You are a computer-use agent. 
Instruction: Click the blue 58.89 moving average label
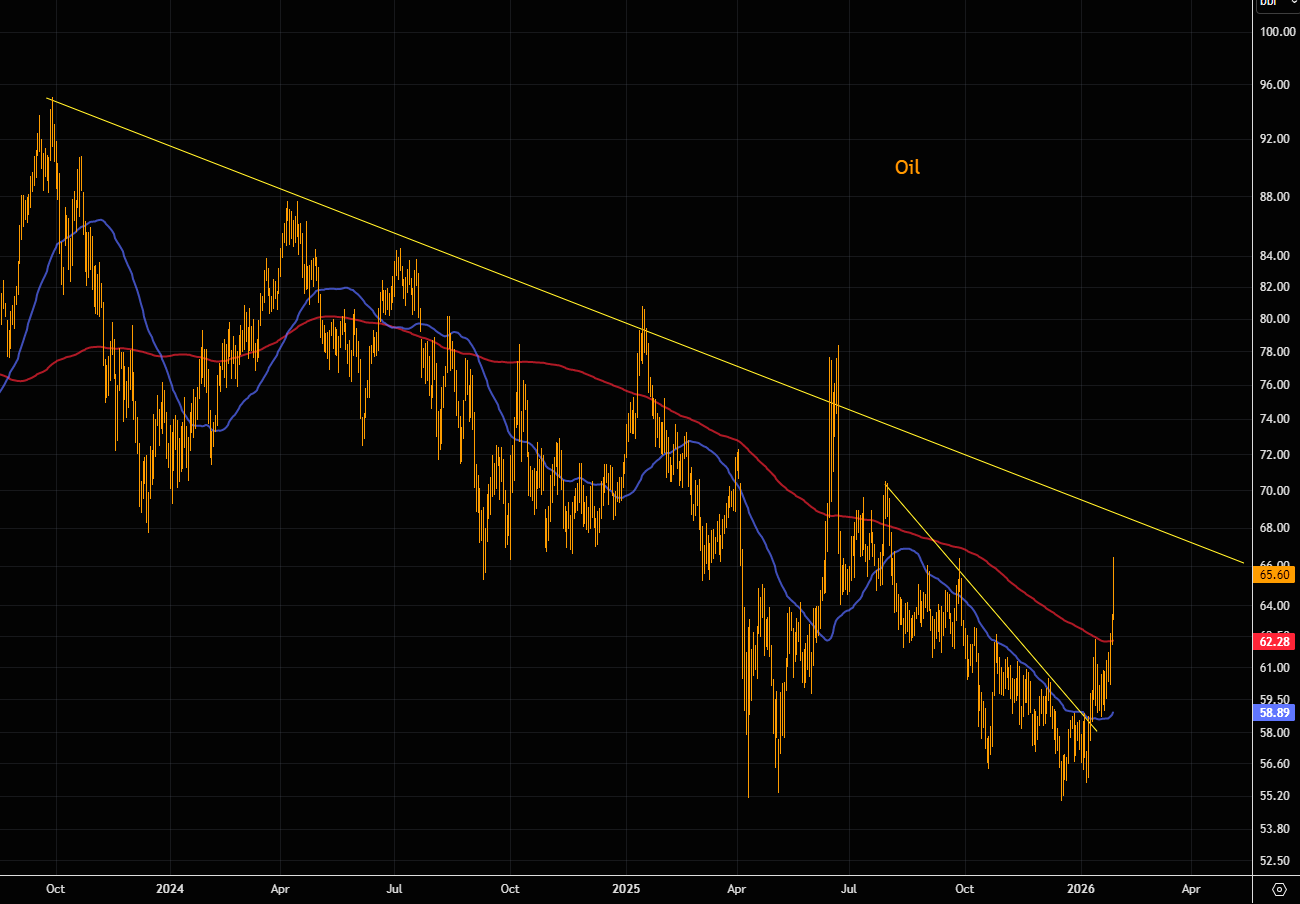1274,713
